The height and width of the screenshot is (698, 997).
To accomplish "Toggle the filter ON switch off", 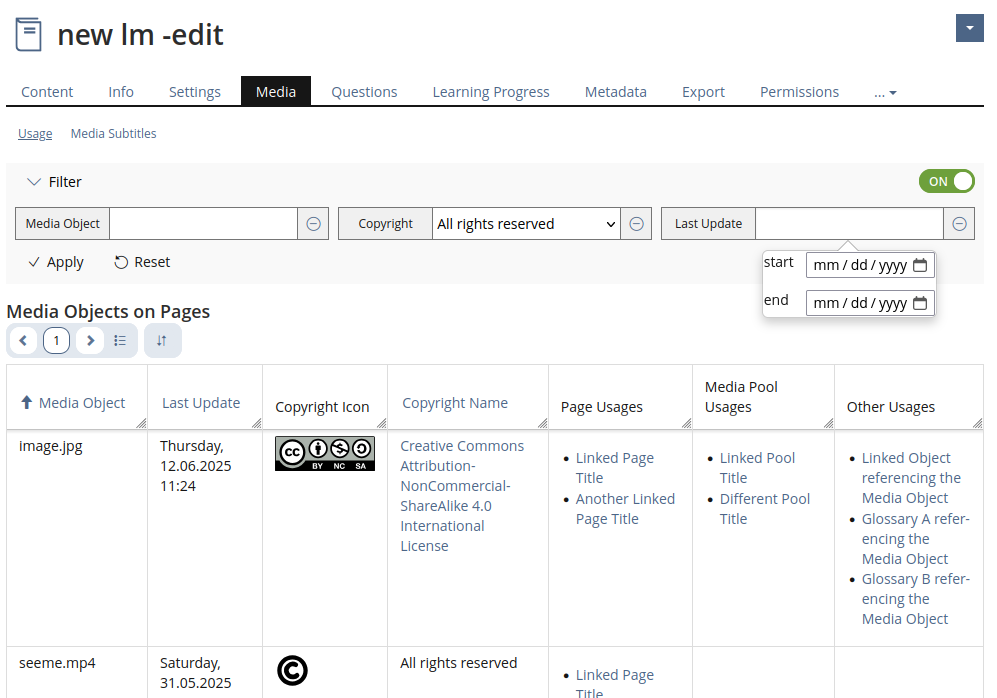I will click(946, 181).
